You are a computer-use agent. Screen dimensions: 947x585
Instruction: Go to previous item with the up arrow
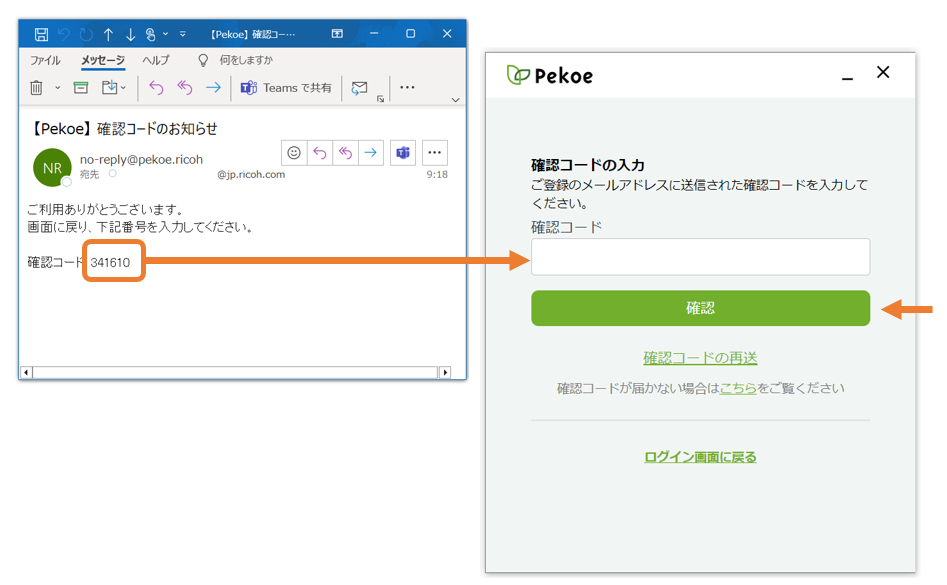[108, 34]
